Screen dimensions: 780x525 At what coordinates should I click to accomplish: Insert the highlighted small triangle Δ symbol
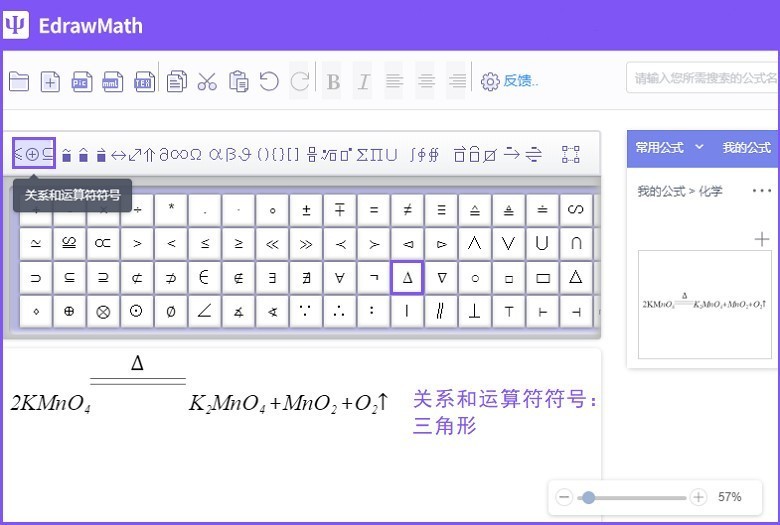tap(407, 277)
